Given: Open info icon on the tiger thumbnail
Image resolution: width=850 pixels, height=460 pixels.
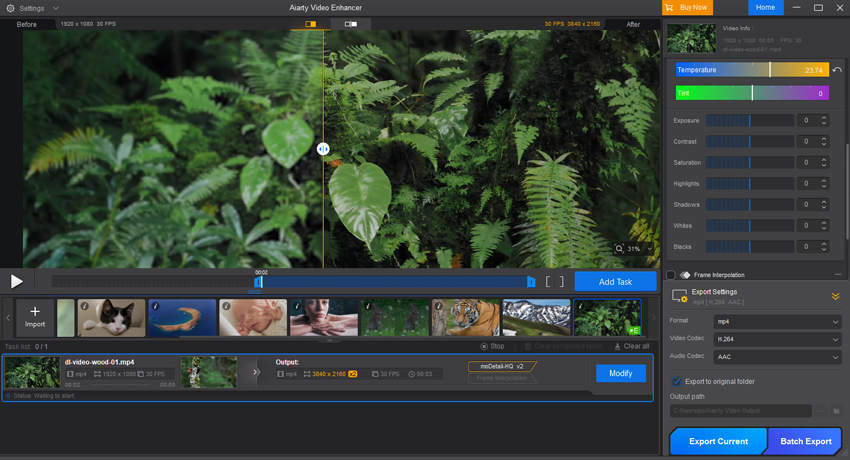Looking at the screenshot, I should (439, 306).
